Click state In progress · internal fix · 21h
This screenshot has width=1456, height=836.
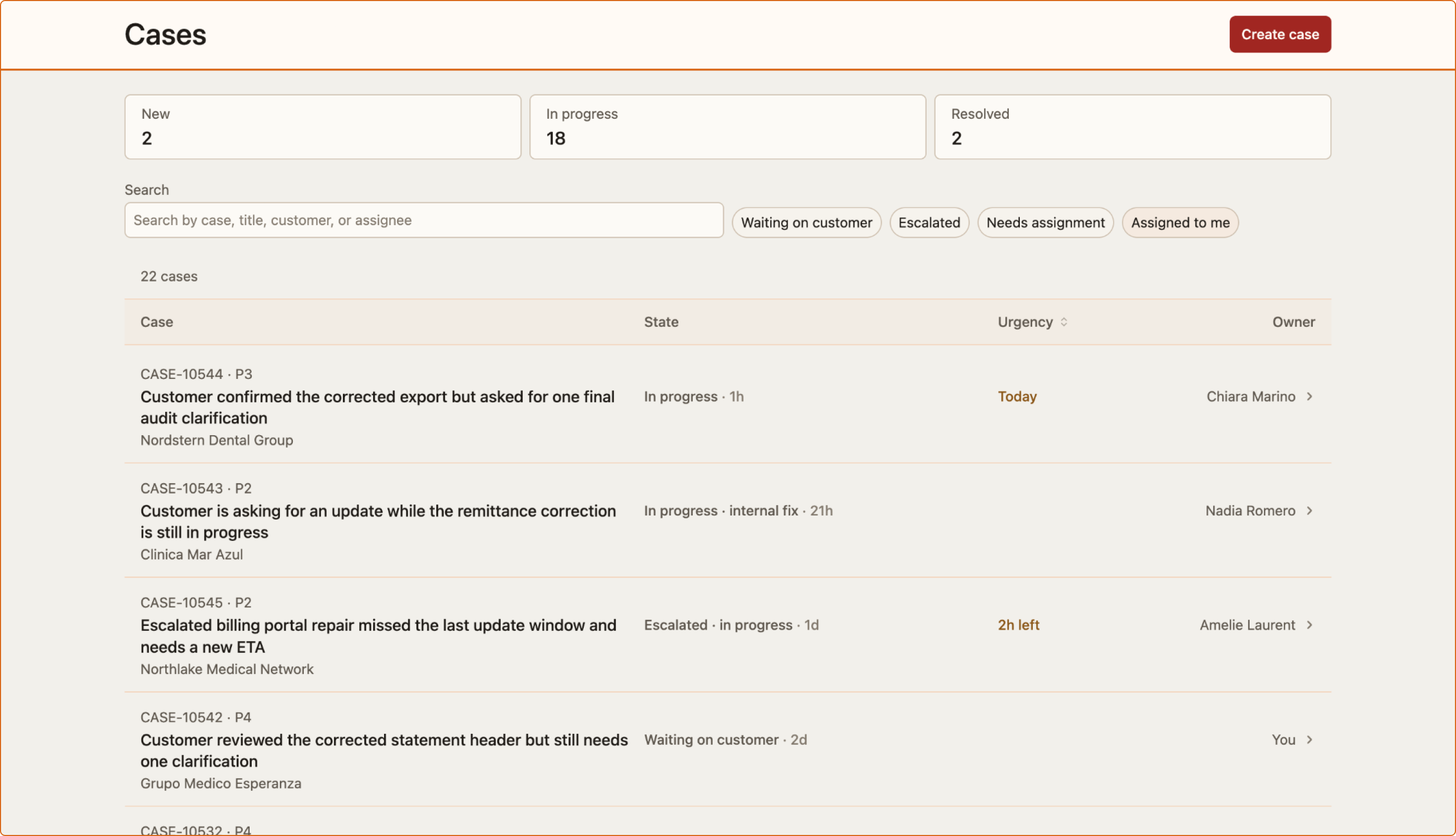(737, 511)
